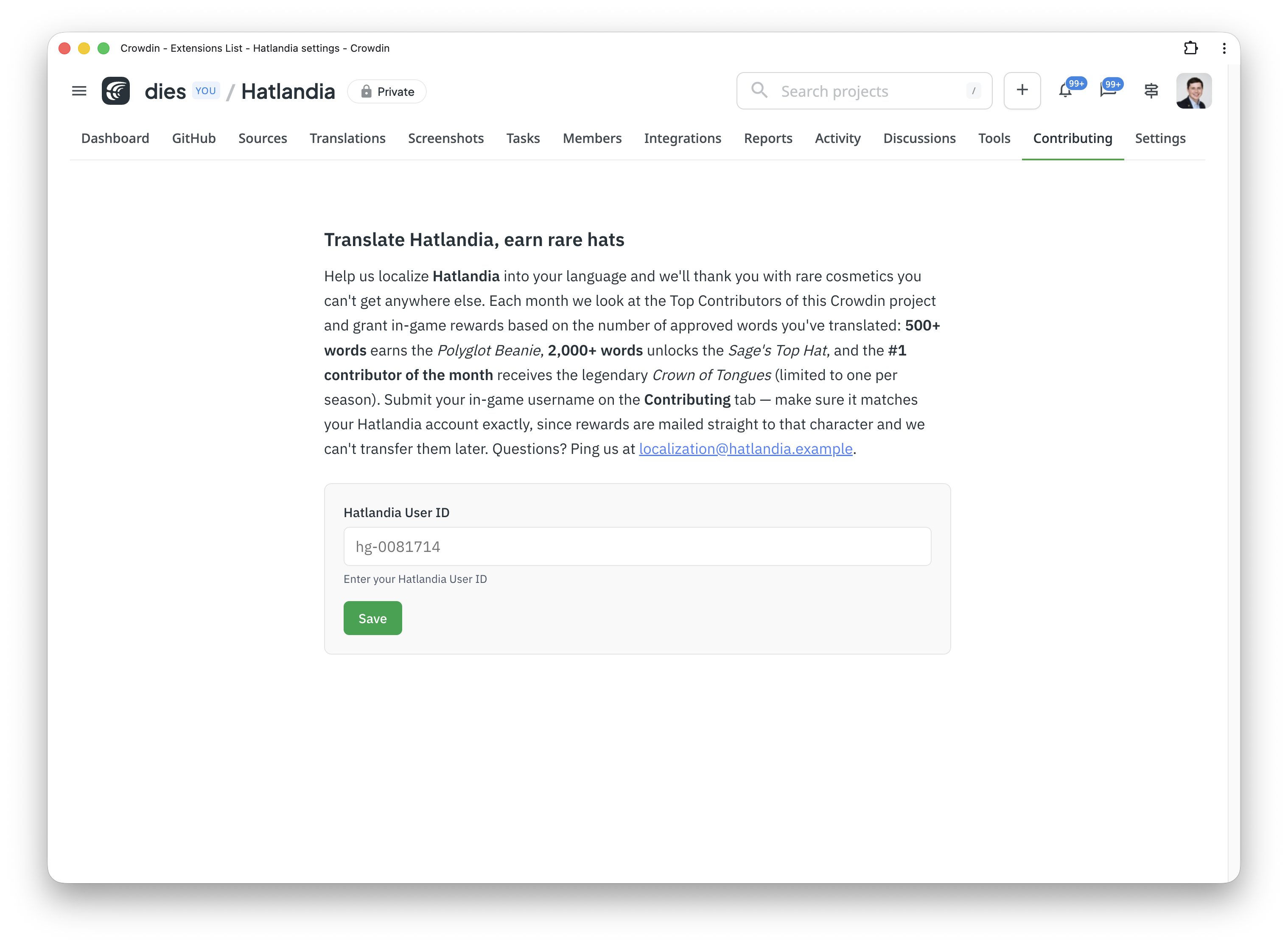The width and height of the screenshot is (1288, 946).
Task: Open the hamburger navigation menu
Action: (79, 91)
